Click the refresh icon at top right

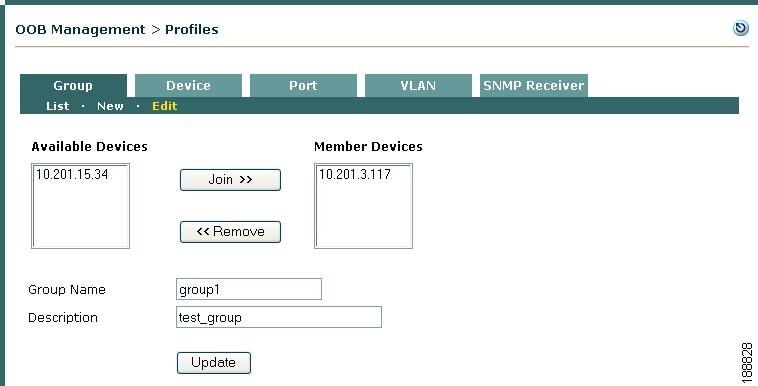[741, 28]
